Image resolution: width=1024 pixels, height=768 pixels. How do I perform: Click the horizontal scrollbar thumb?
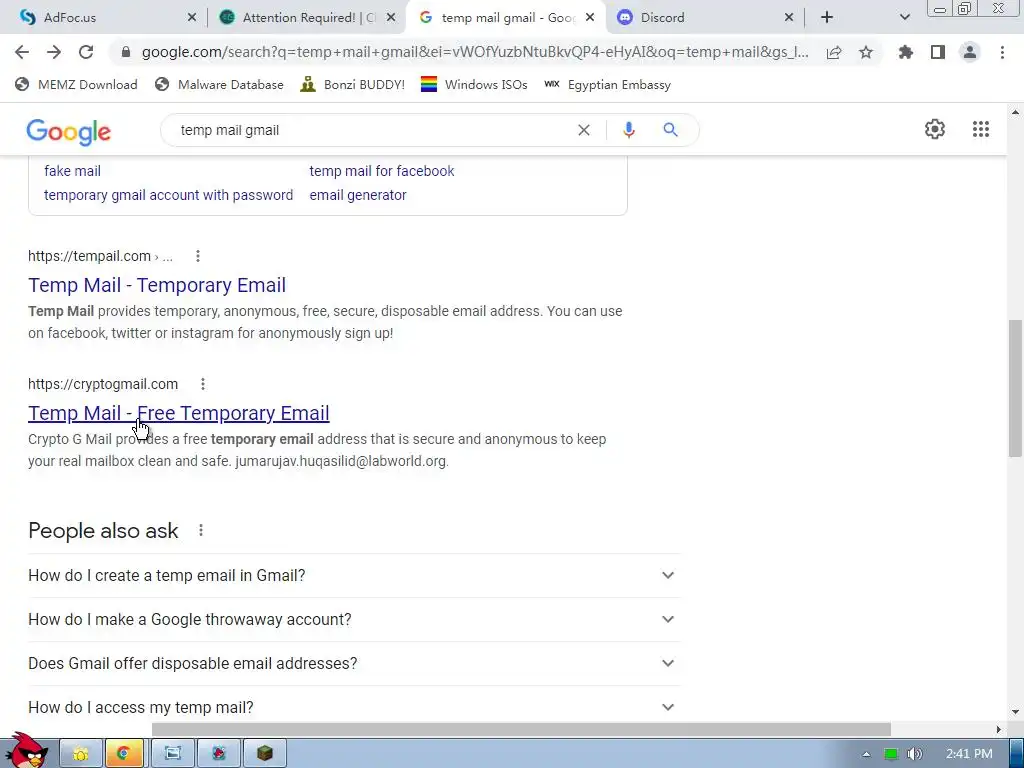coord(521,729)
